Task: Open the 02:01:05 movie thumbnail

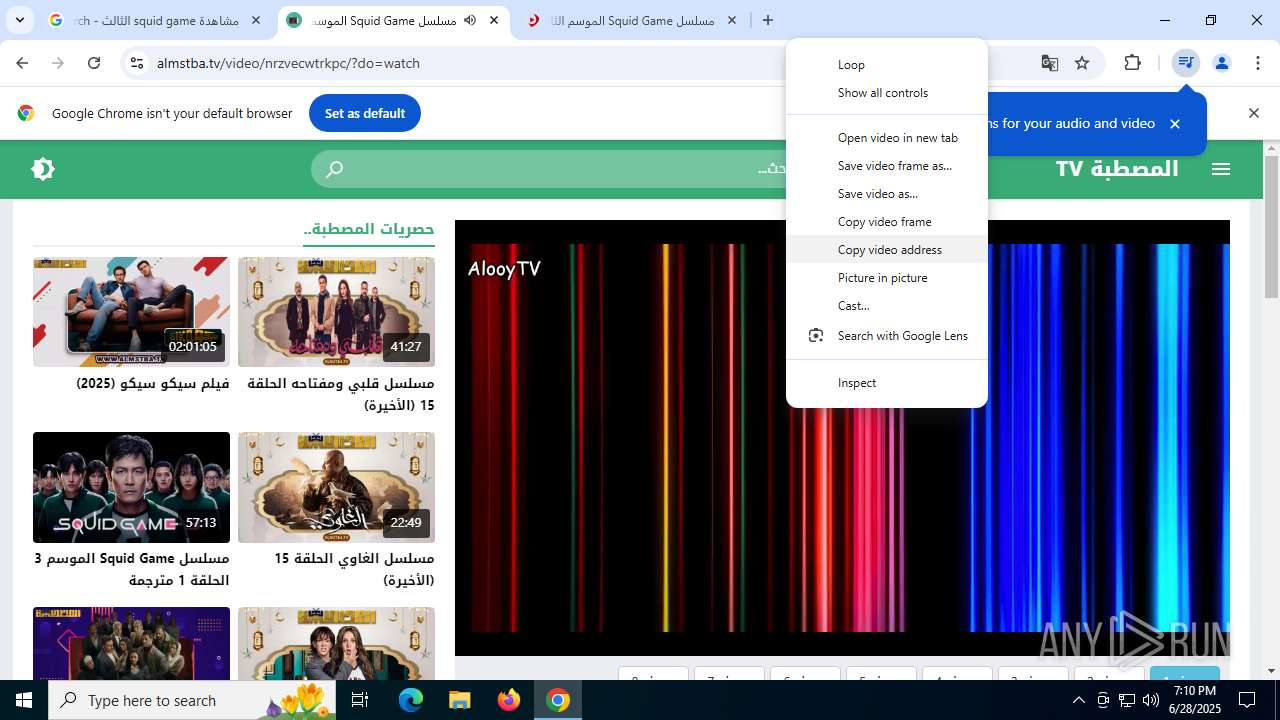Action: coord(131,312)
